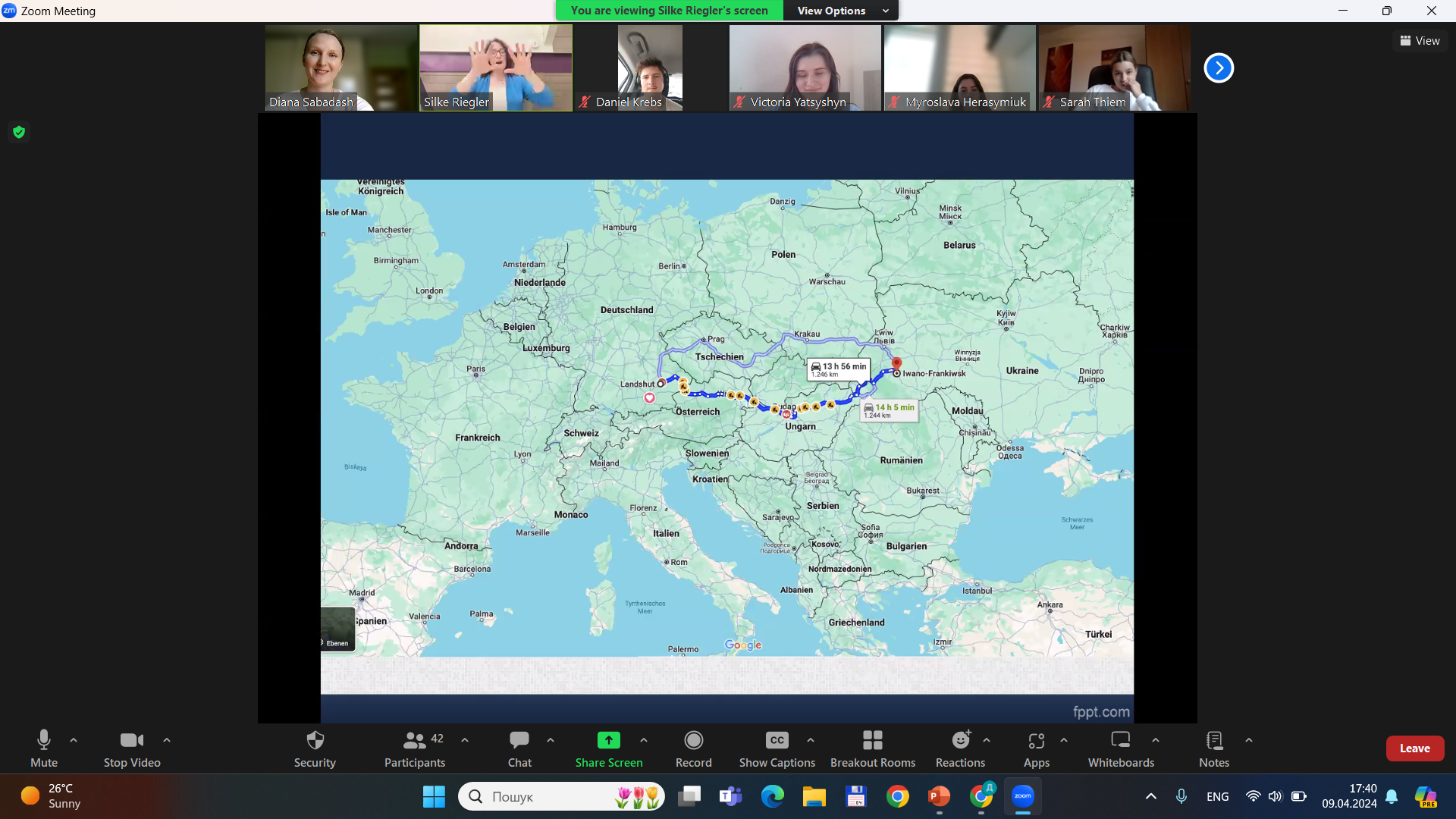Open the Reactions menu
The height and width of the screenshot is (819, 1456).
coord(960,748)
